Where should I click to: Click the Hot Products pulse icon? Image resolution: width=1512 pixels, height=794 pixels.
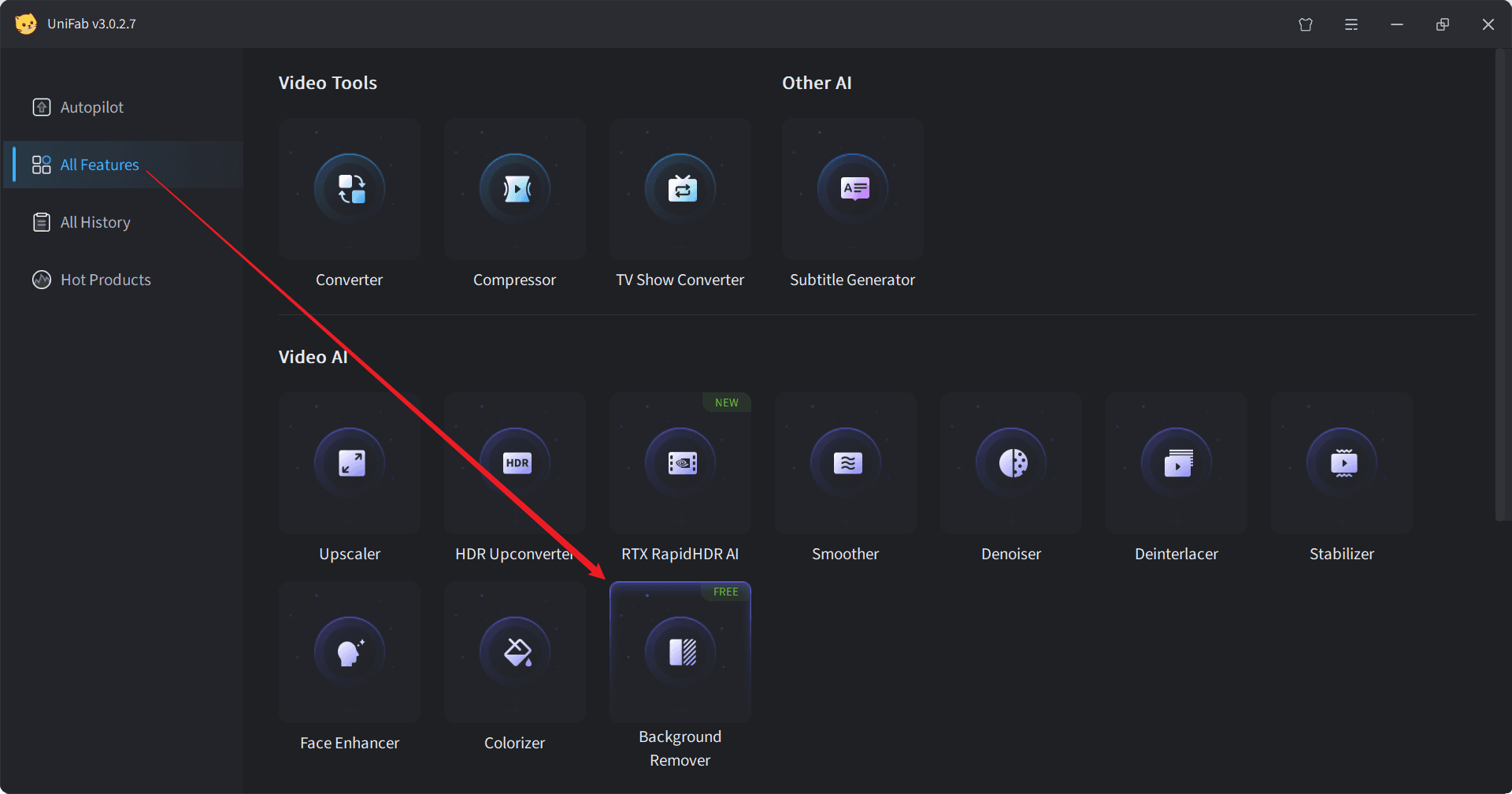click(x=42, y=280)
